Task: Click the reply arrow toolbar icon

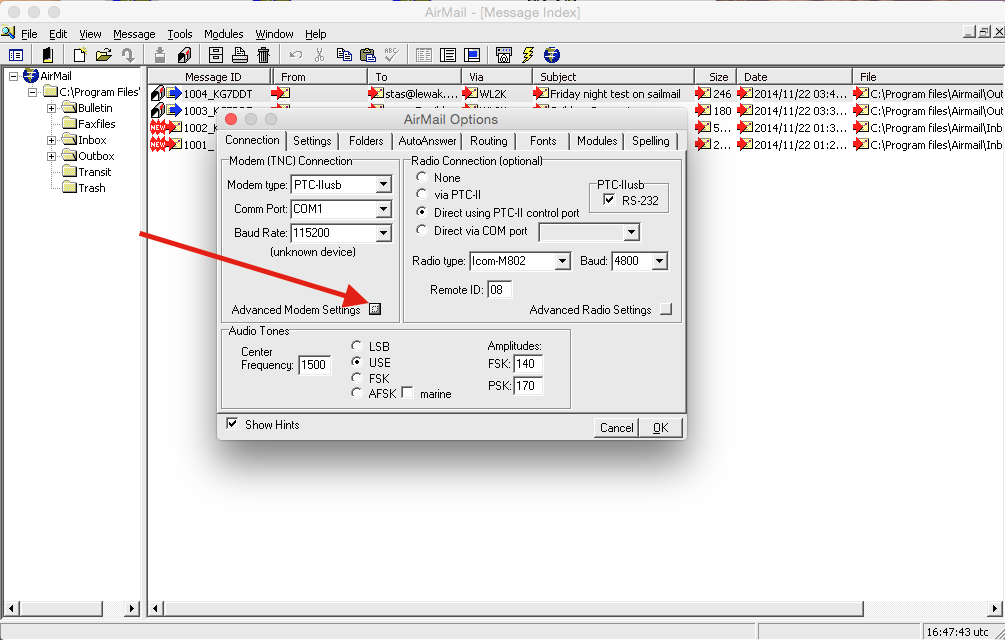Action: [128, 55]
